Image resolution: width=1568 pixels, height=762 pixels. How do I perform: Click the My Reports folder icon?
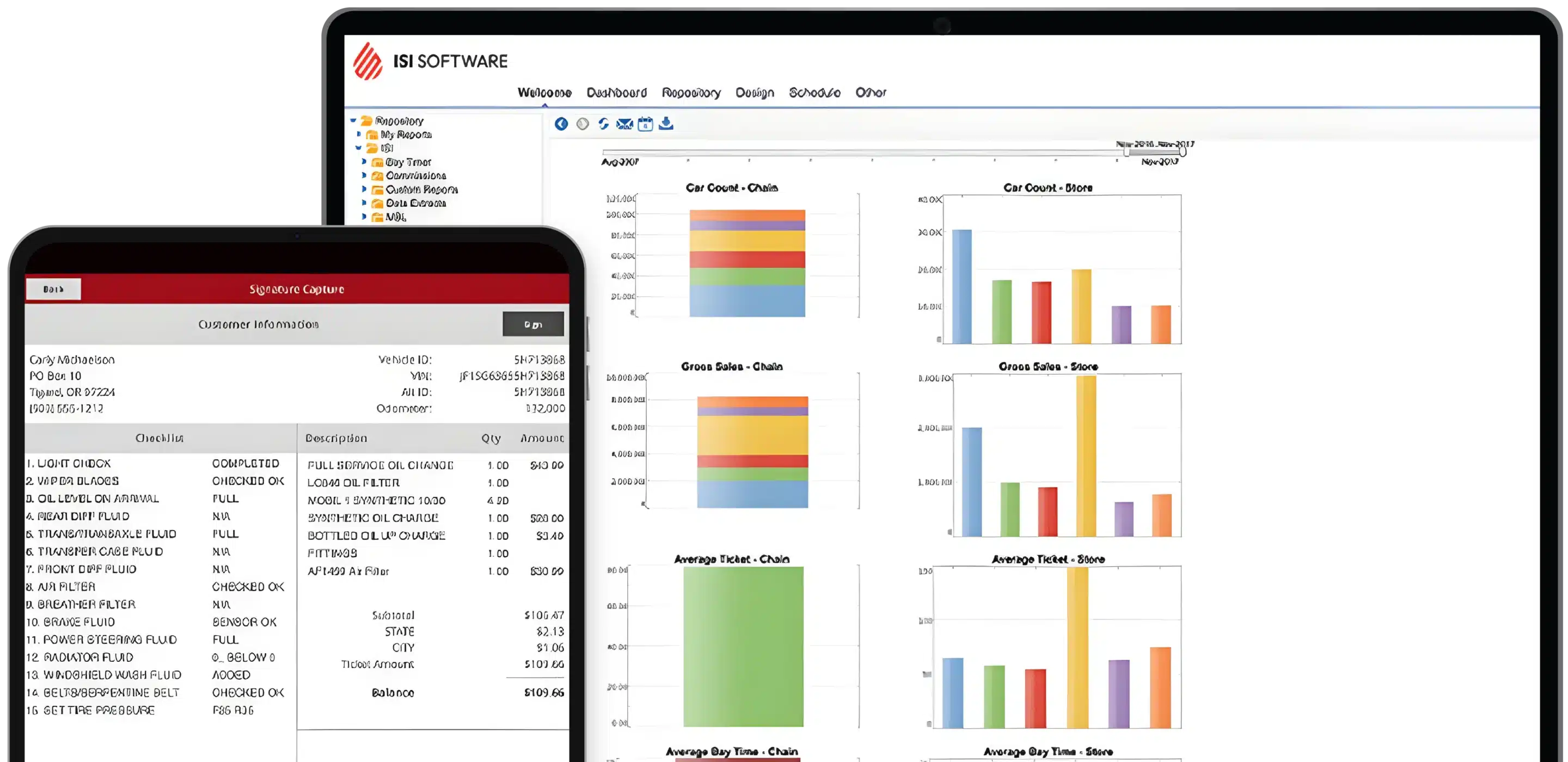pyautogui.click(x=372, y=135)
